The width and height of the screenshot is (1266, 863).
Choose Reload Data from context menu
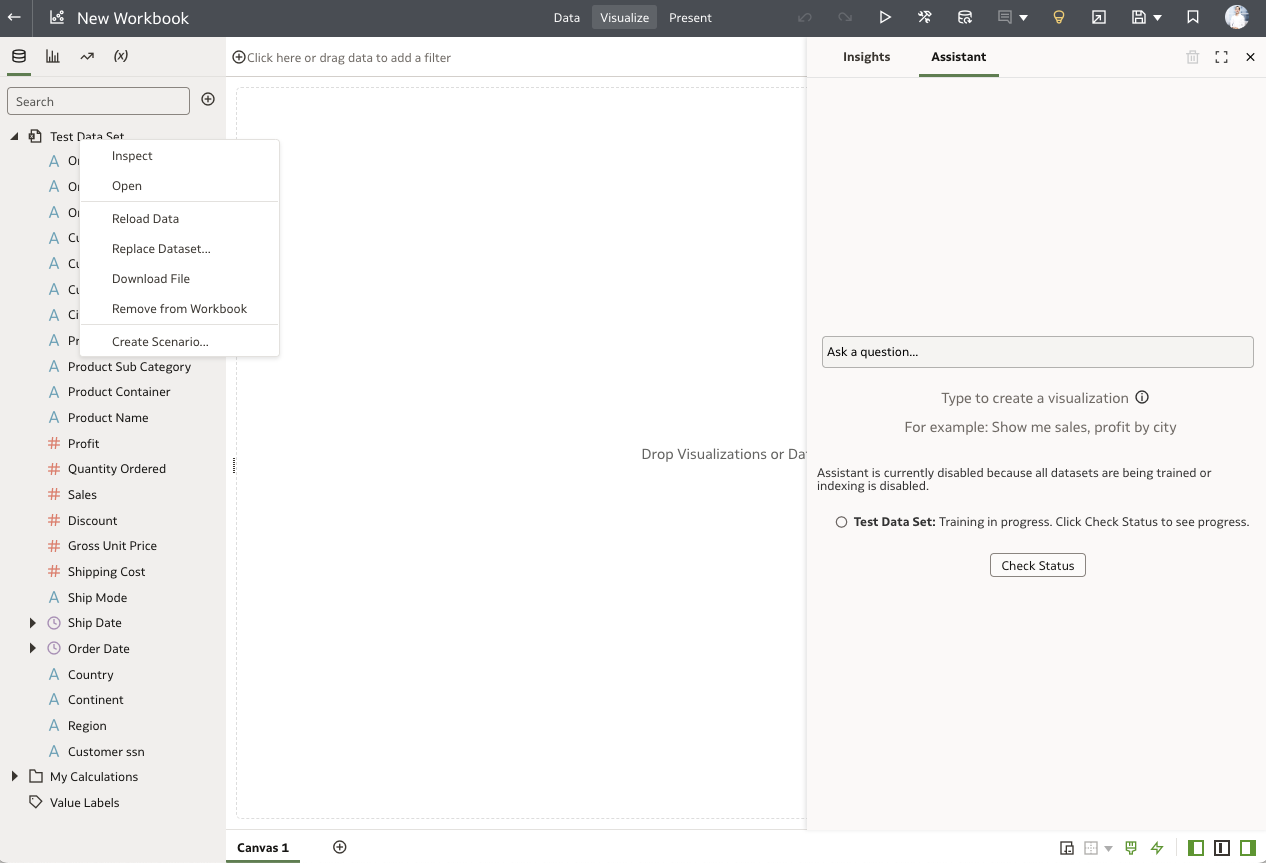[x=145, y=218]
